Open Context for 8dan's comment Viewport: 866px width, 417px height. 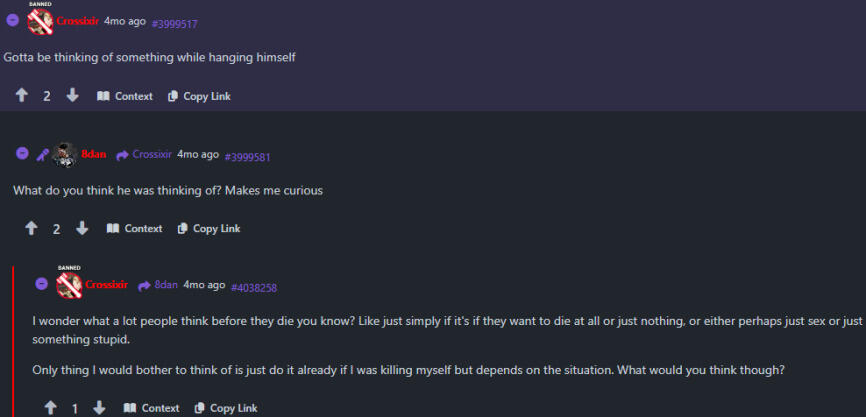point(134,228)
